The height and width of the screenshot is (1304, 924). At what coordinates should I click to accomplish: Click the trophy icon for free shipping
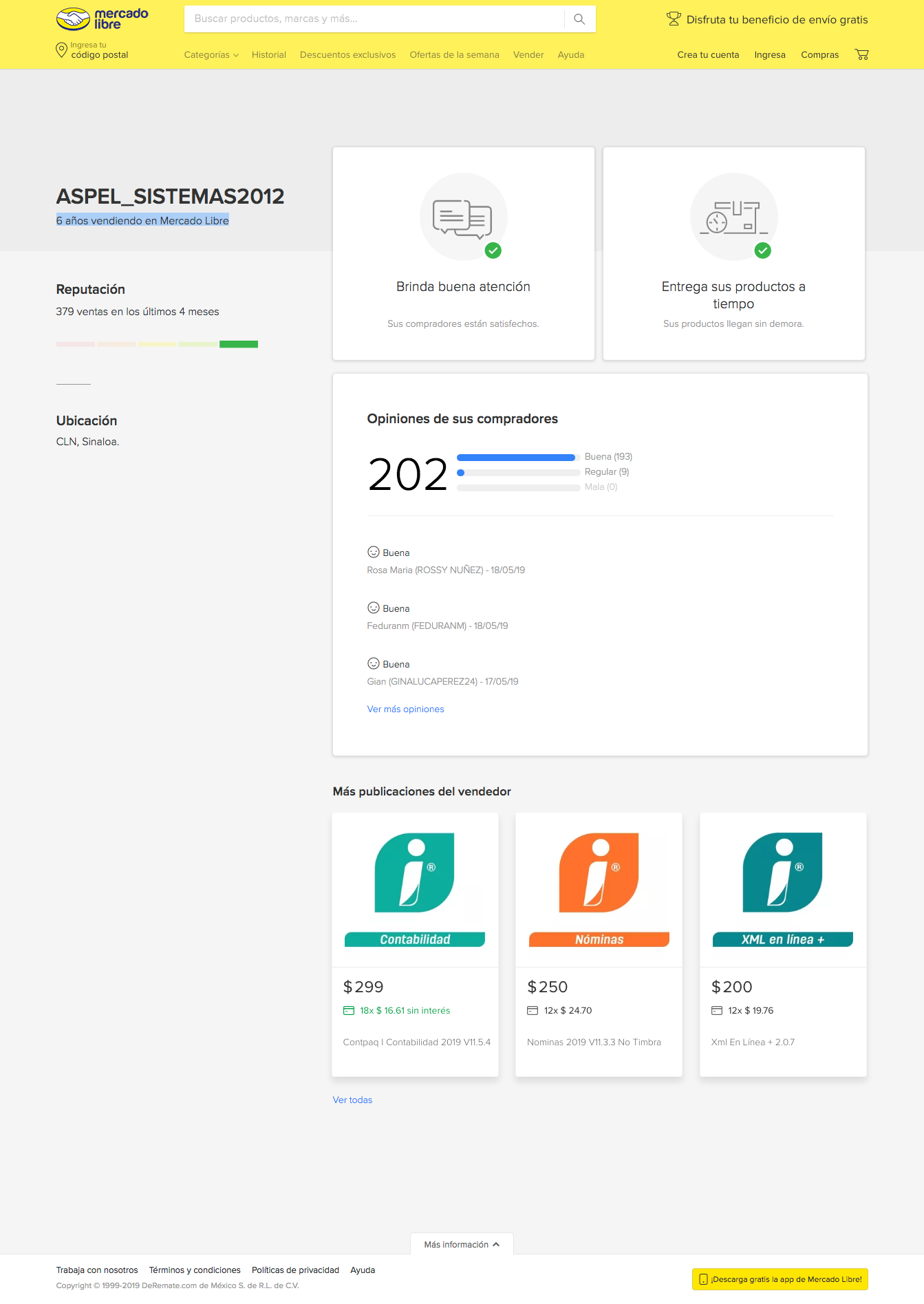[674, 19]
